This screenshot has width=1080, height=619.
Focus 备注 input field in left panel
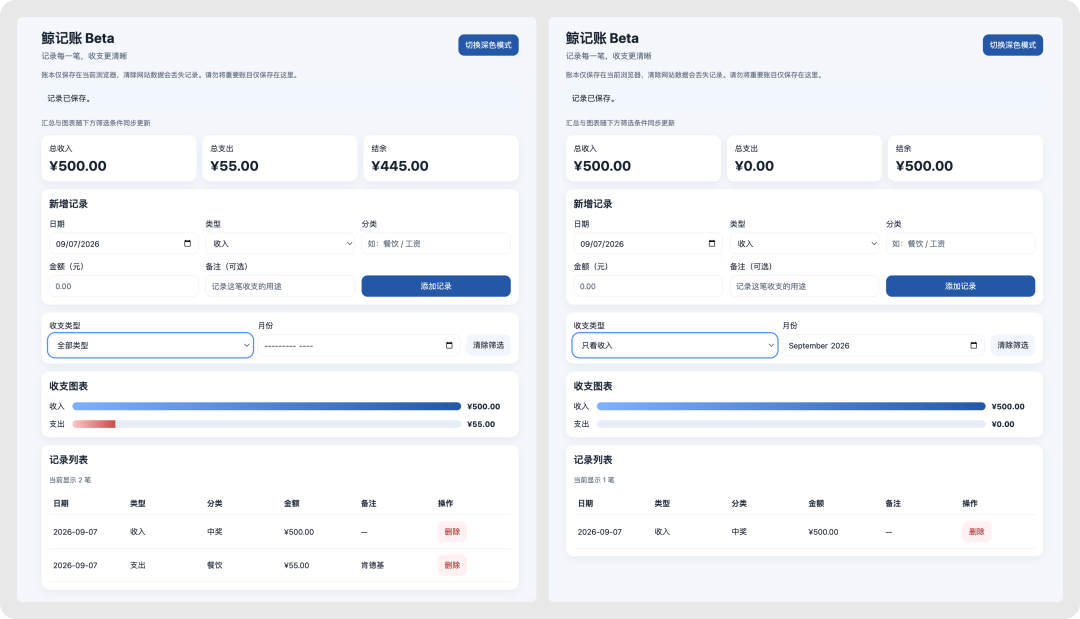(x=280, y=286)
